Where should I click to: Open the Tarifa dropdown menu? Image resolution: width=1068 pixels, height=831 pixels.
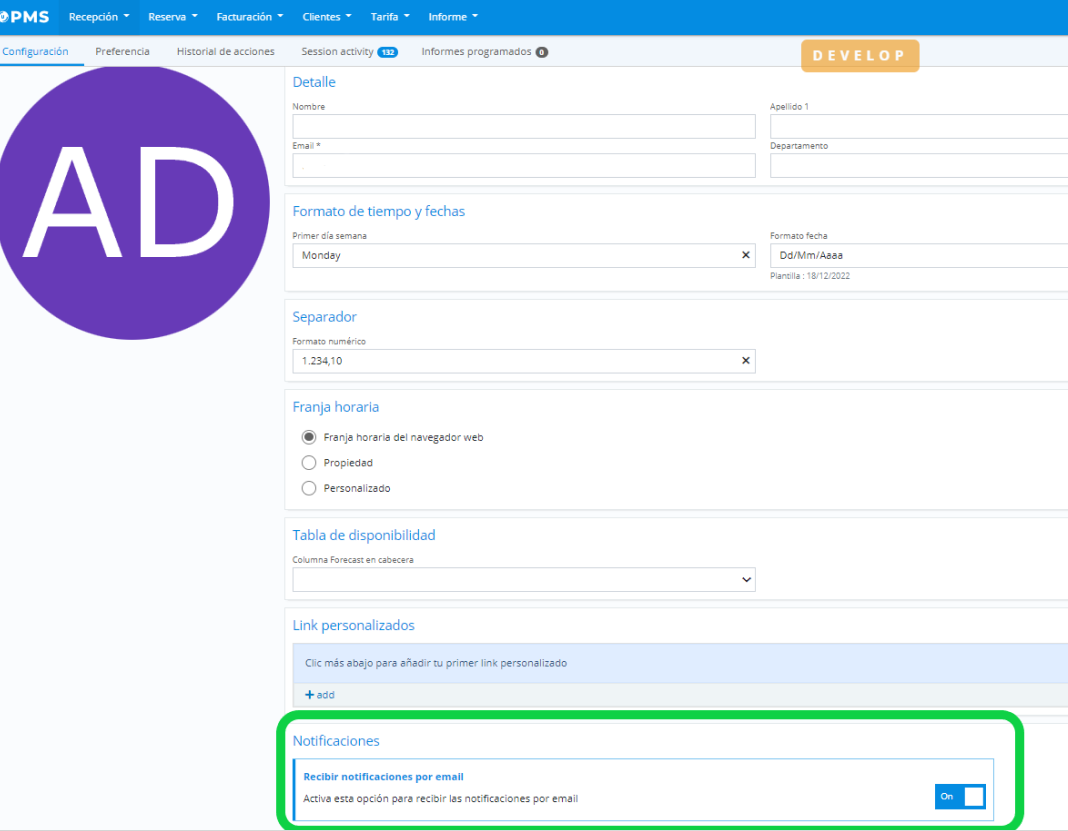[x=389, y=17]
